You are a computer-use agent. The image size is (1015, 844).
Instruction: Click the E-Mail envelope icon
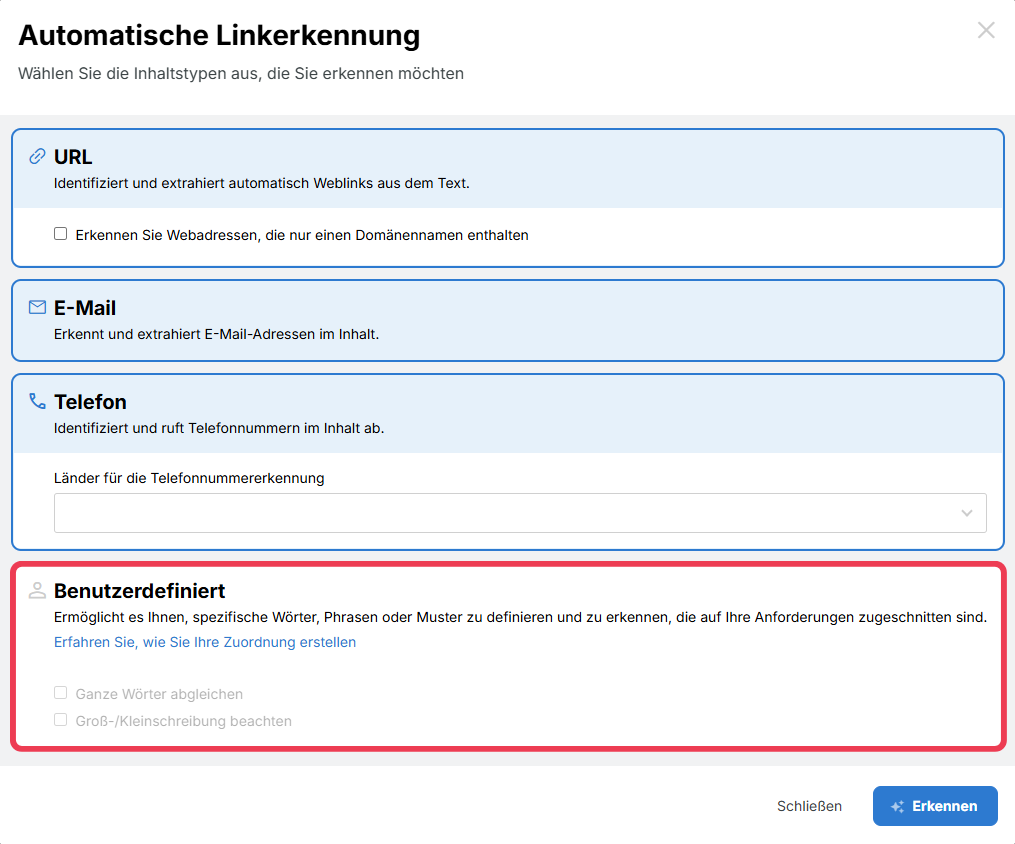pos(38,307)
